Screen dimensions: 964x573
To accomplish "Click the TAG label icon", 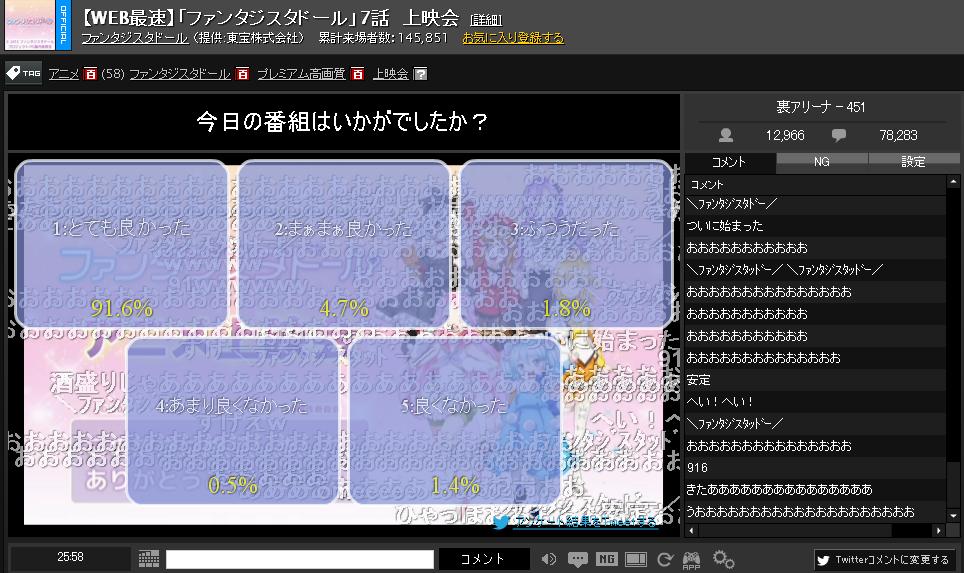I will tap(23, 73).
